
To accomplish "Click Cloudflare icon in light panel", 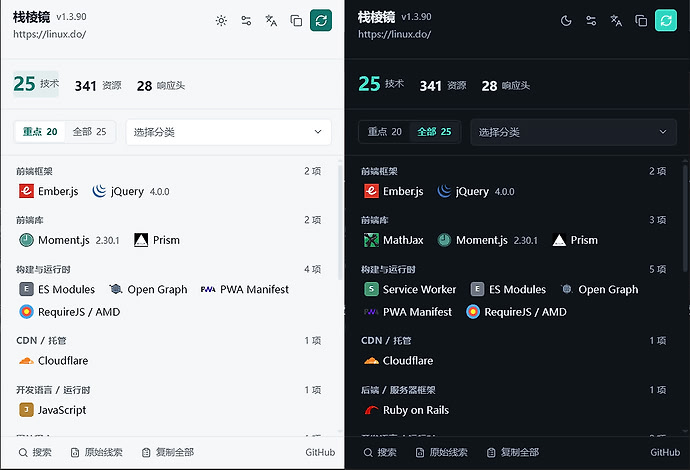I will coord(26,361).
